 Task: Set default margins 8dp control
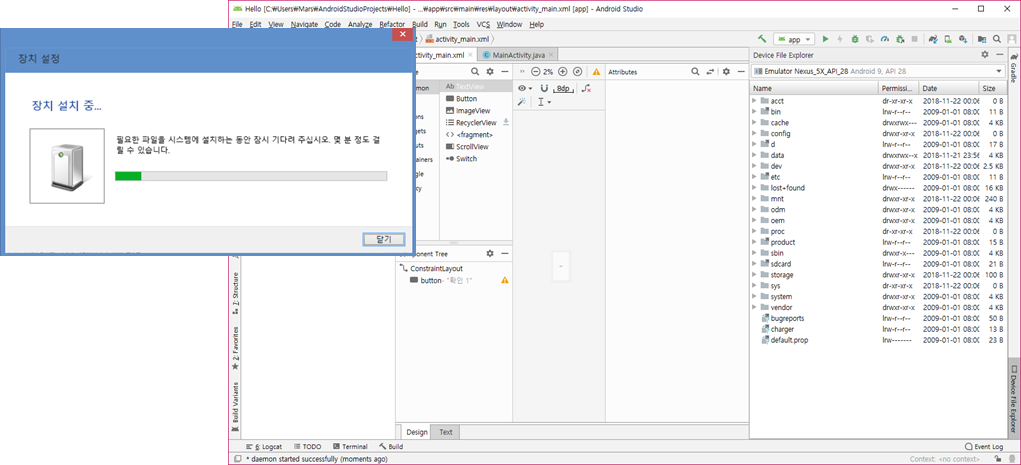tap(563, 88)
